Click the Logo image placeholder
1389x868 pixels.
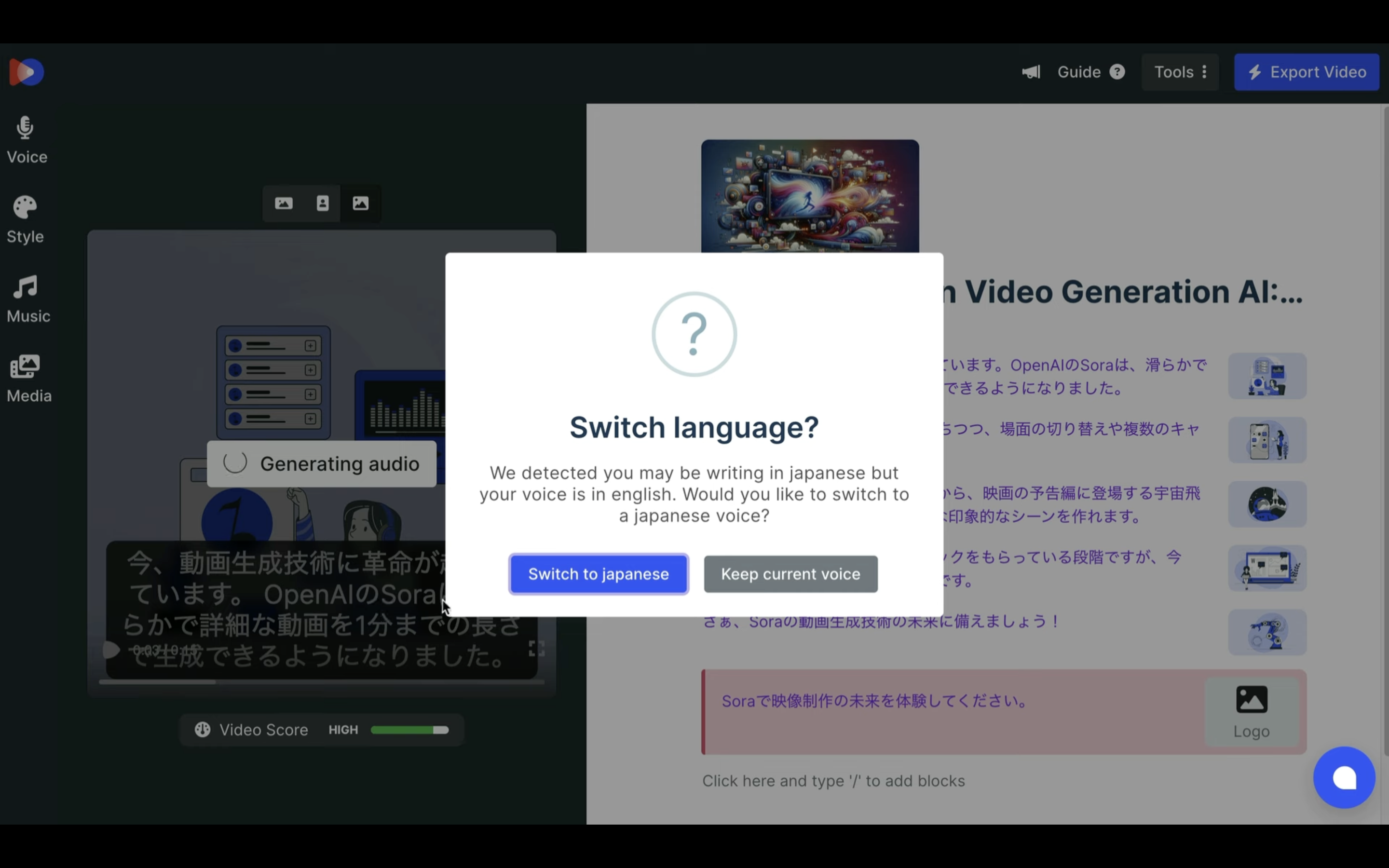click(1251, 712)
